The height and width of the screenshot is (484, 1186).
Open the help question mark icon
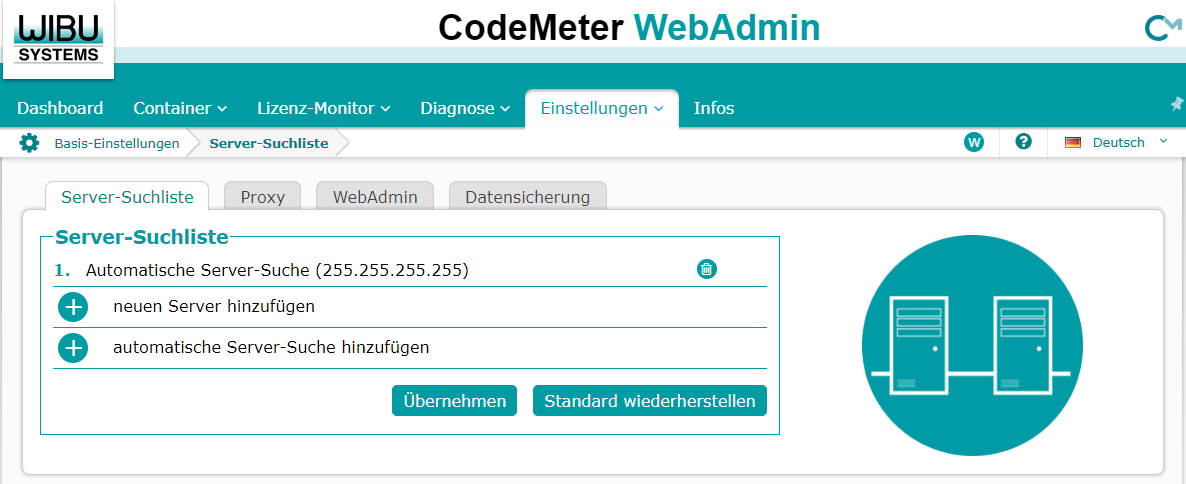click(1023, 141)
